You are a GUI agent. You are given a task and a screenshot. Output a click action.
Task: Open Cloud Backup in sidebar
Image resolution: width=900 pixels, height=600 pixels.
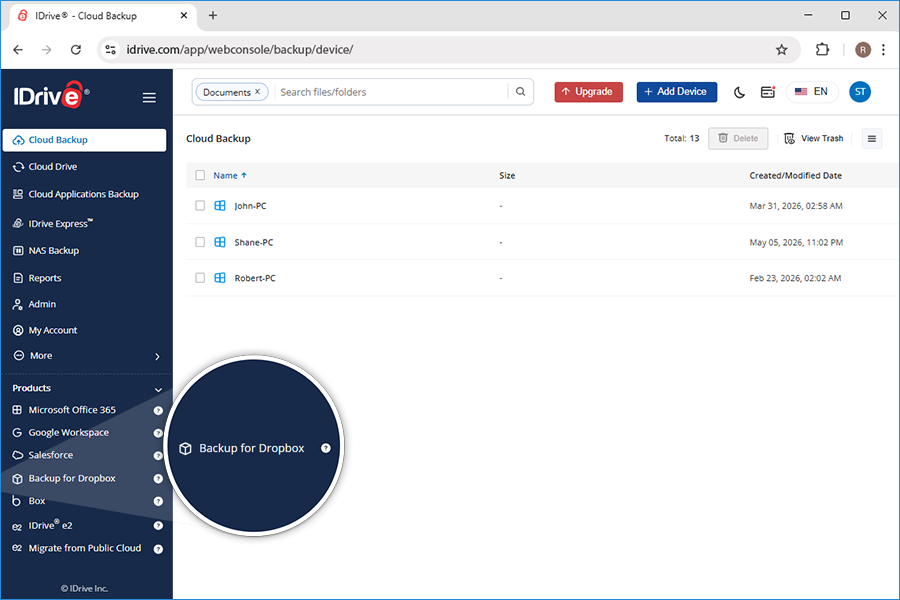tap(84, 140)
